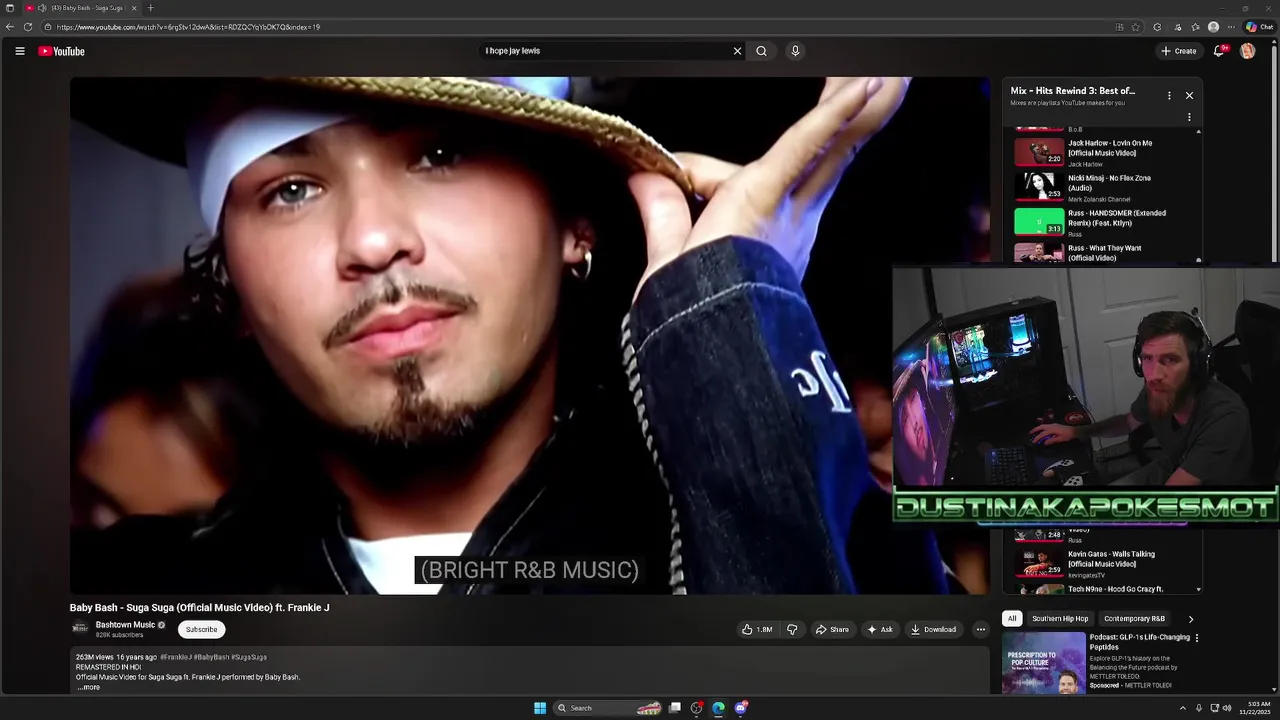1280x720 pixels.
Task: Play Jack Harlow - Lovin On Me
Action: pos(1105,152)
